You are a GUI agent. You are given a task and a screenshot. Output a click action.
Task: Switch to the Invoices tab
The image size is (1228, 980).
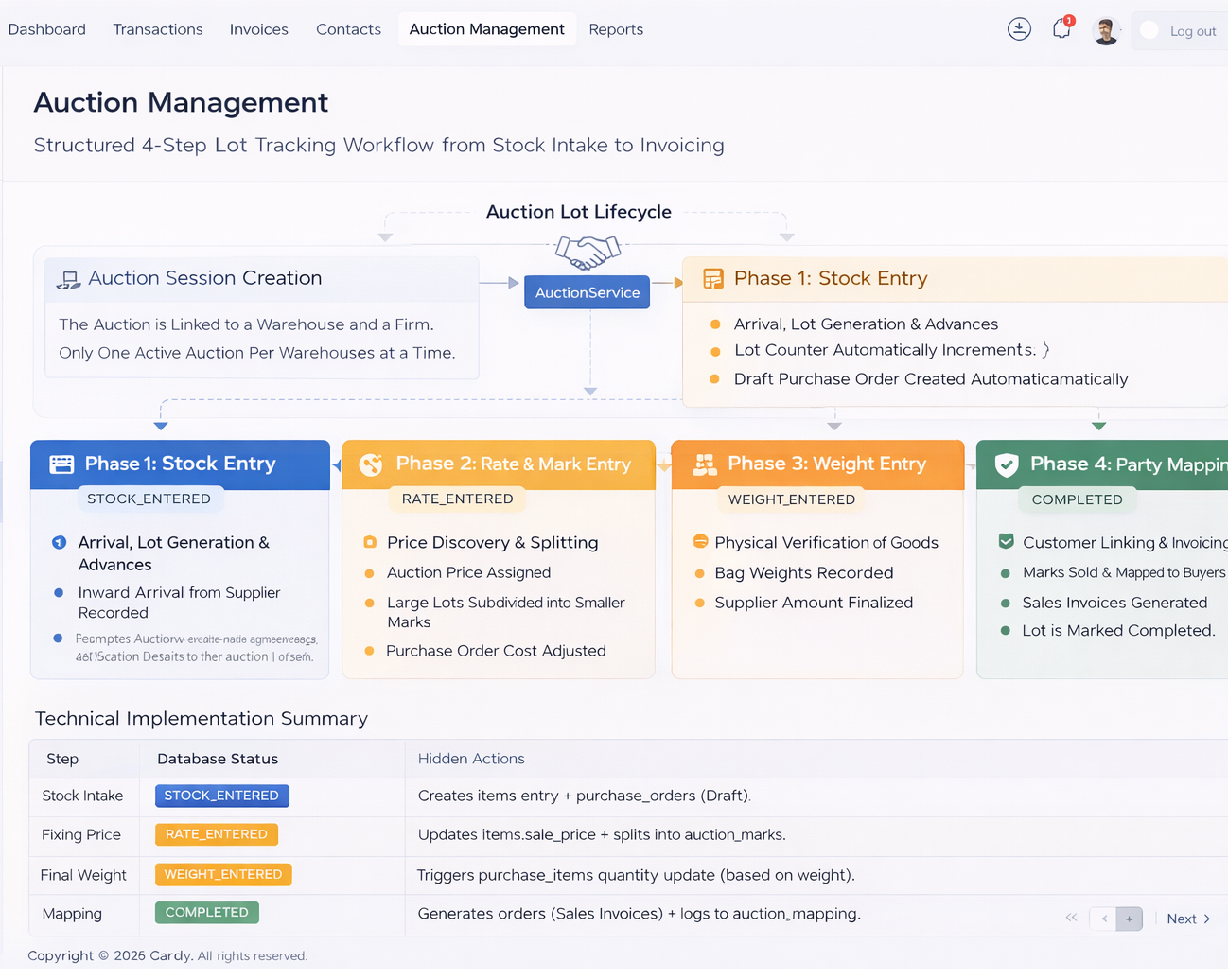[x=258, y=29]
